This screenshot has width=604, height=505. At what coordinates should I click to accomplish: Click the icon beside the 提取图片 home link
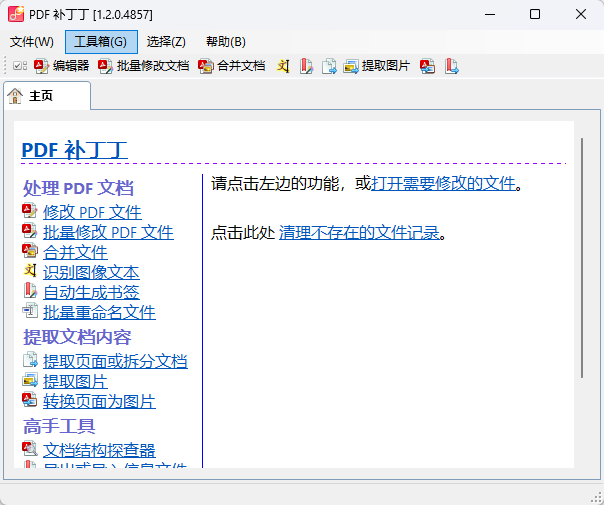(x=30, y=380)
